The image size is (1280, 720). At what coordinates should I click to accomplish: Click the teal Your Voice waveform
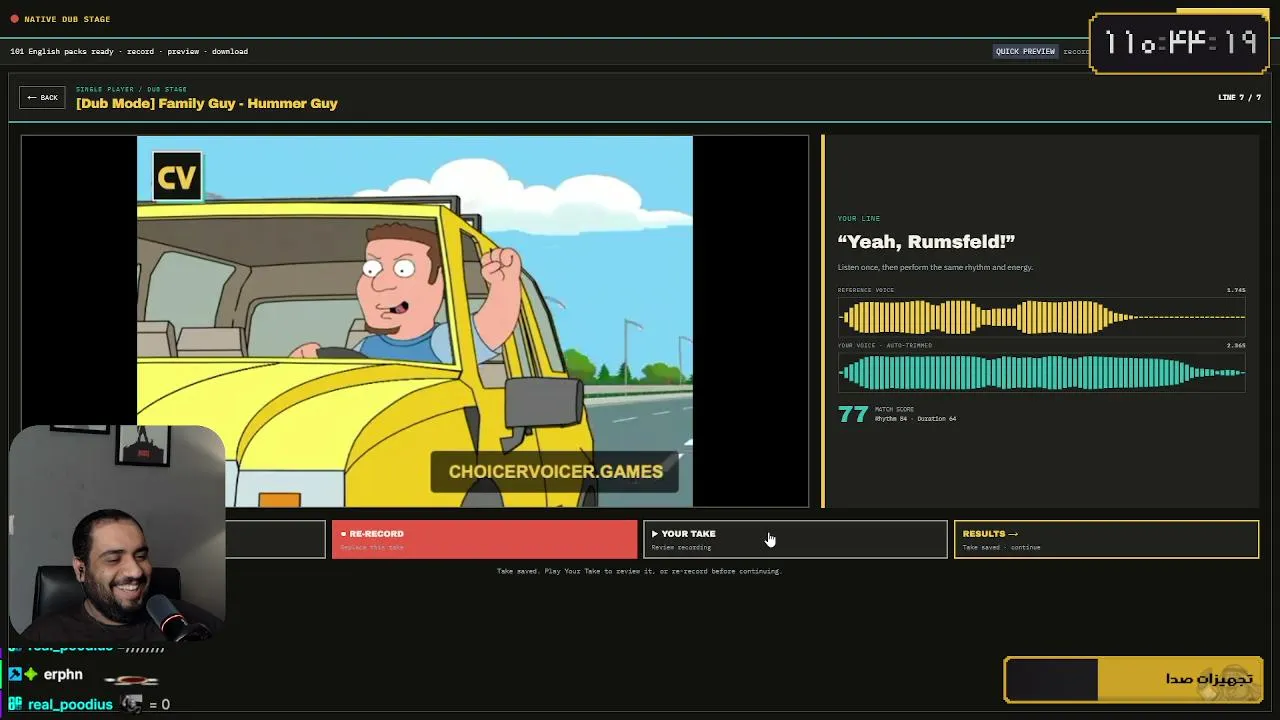(1041, 372)
